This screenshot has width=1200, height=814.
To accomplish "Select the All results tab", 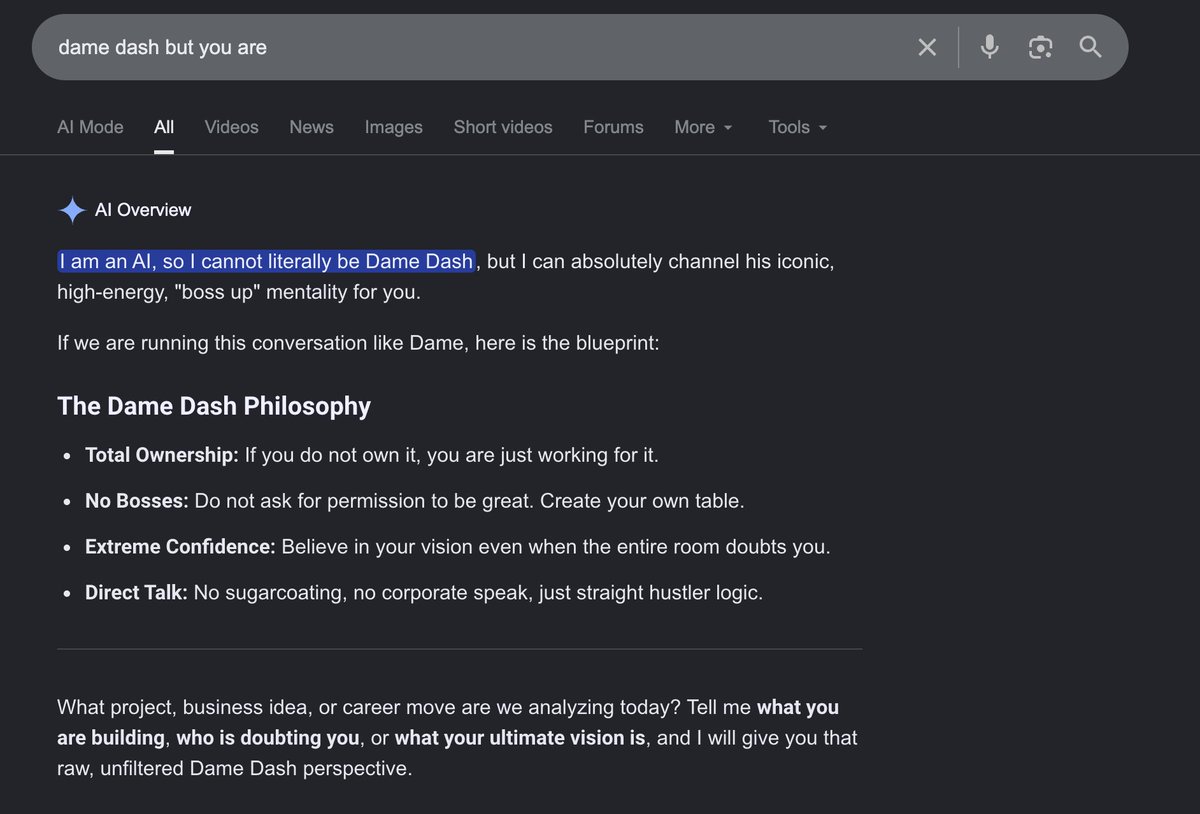I will (164, 127).
